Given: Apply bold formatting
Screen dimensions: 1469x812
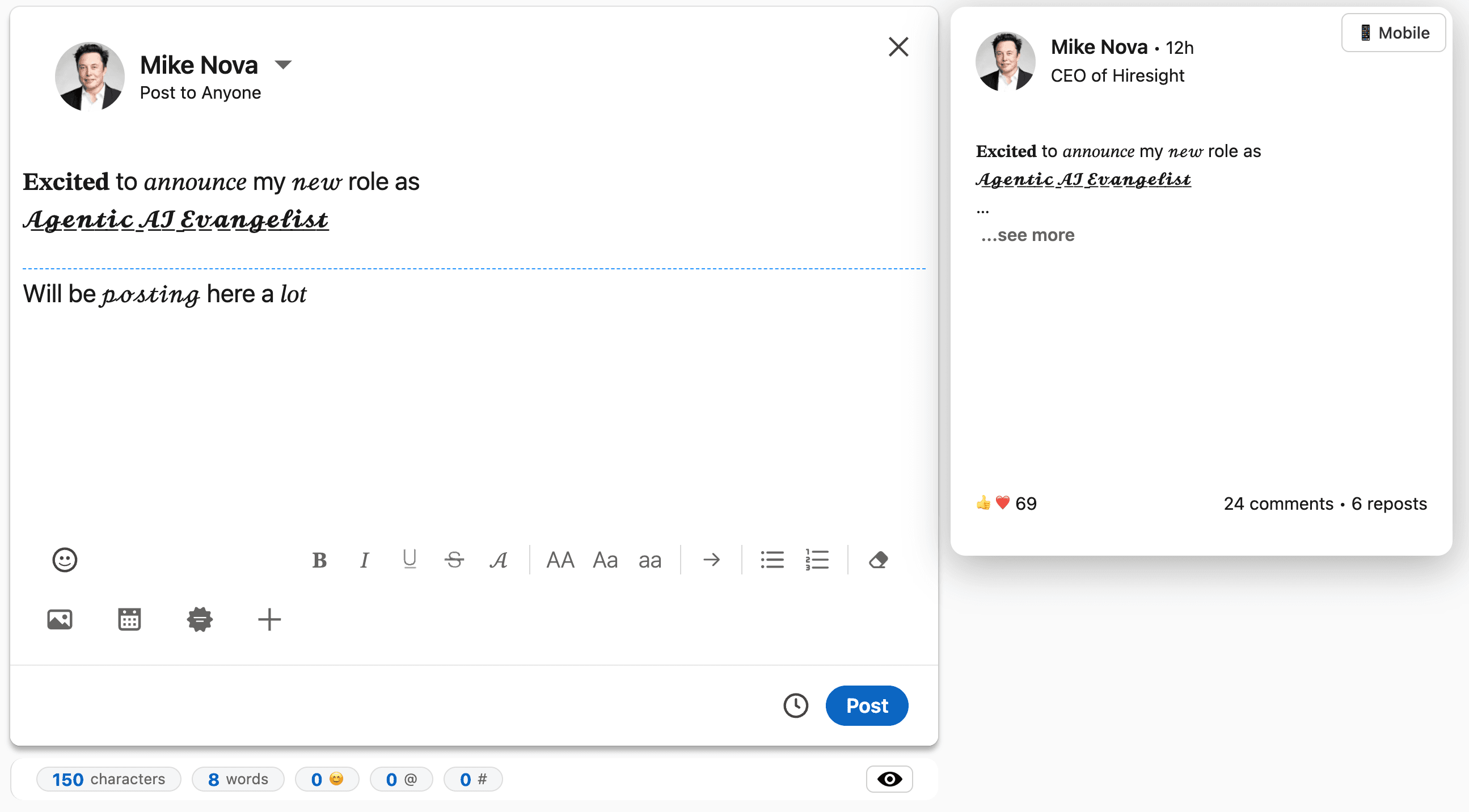Looking at the screenshot, I should [x=319, y=560].
